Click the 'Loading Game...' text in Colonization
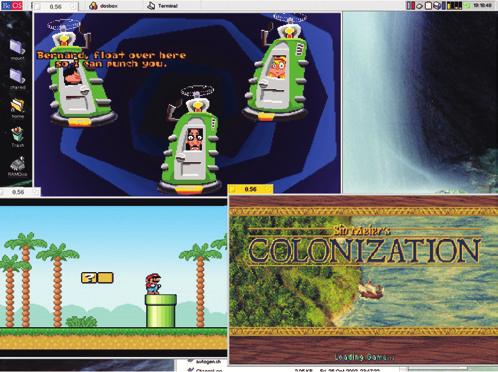 364,357
